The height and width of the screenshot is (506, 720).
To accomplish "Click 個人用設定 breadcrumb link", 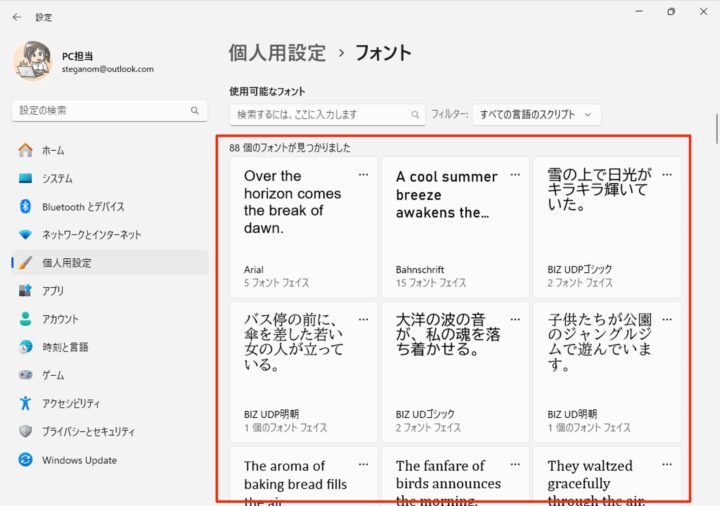I will [x=277, y=53].
